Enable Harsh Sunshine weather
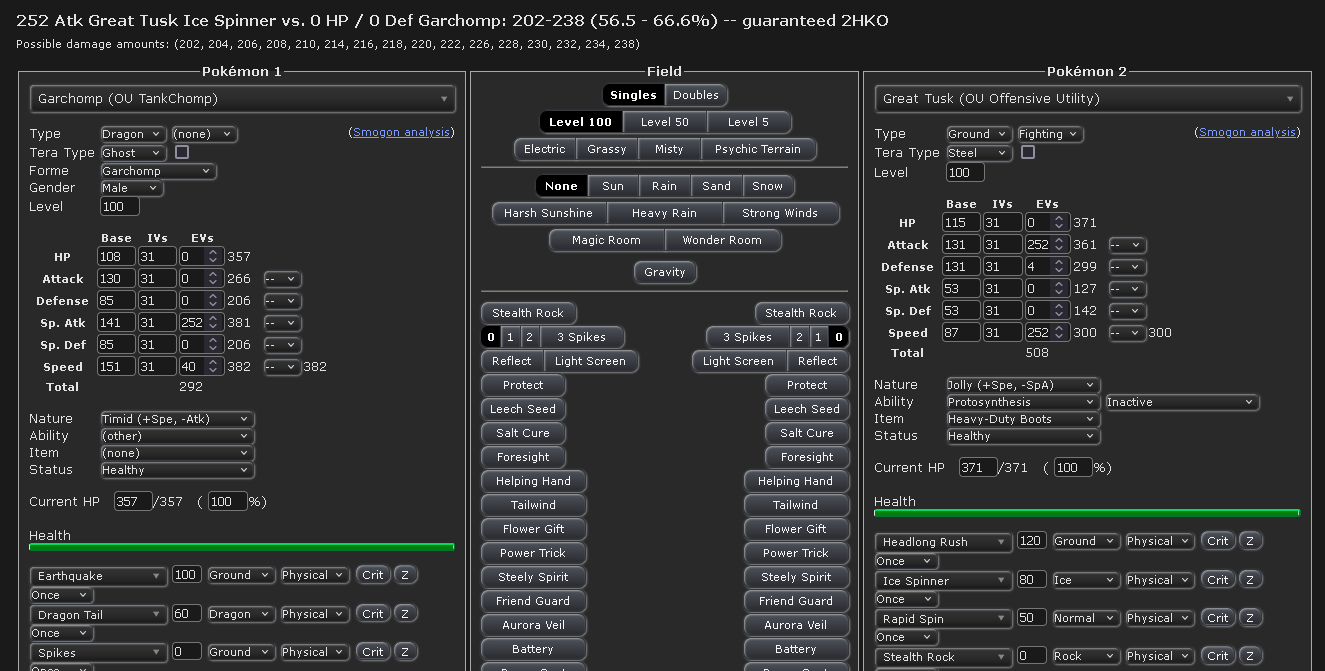Image resolution: width=1325 pixels, height=671 pixels. [548, 213]
